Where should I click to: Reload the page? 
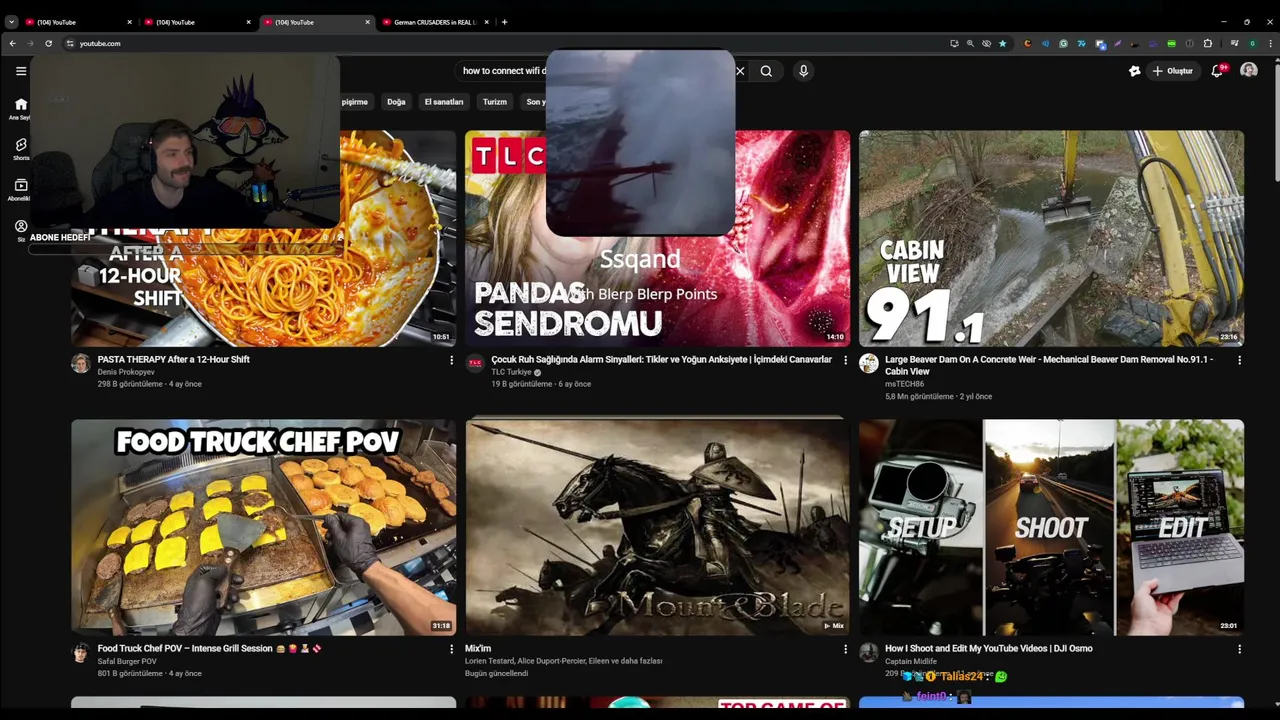click(x=48, y=43)
